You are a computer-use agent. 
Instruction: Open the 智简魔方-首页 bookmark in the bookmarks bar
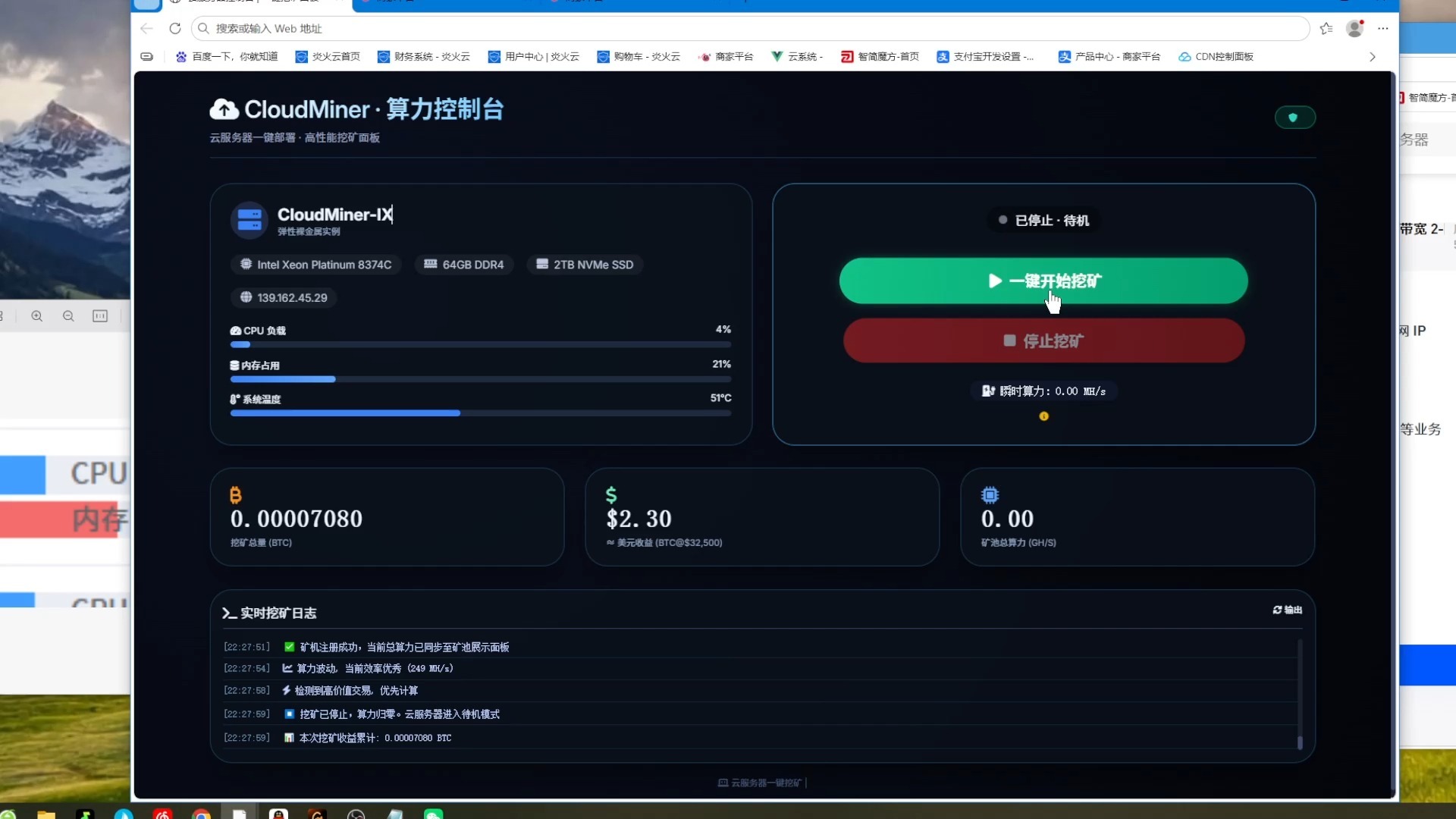880,57
